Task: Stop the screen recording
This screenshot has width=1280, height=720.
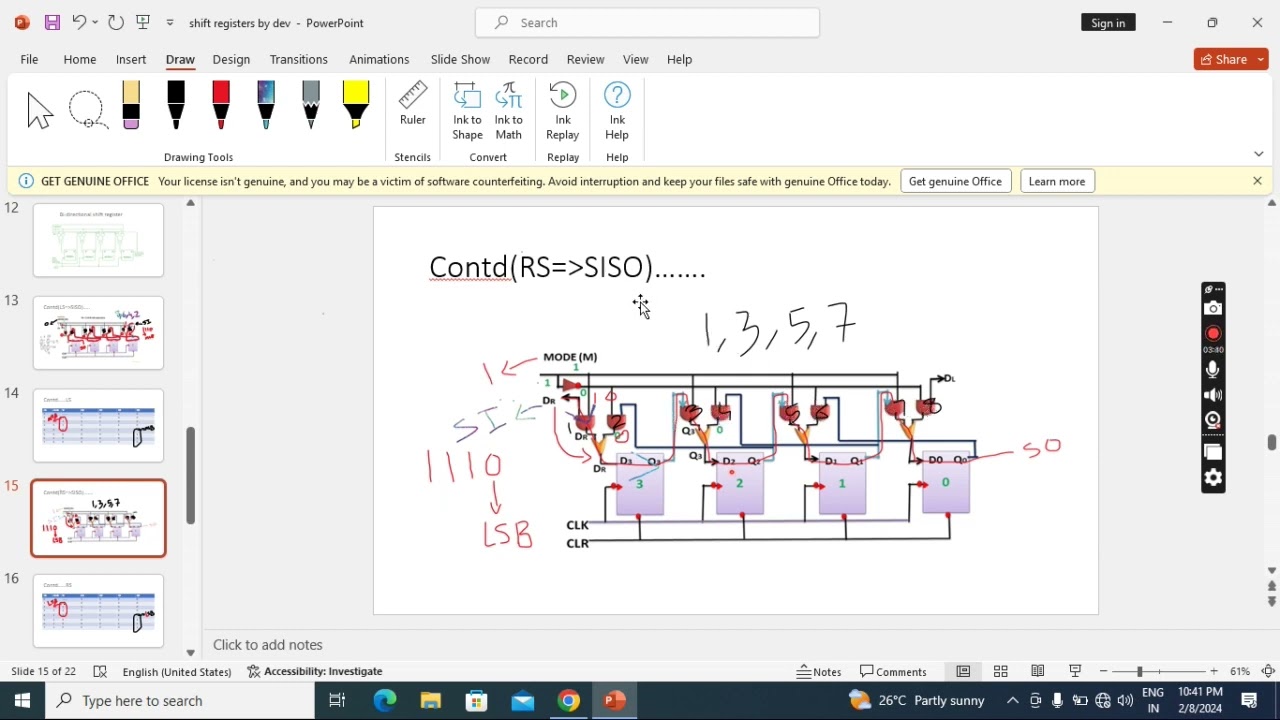Action: click(x=1213, y=333)
